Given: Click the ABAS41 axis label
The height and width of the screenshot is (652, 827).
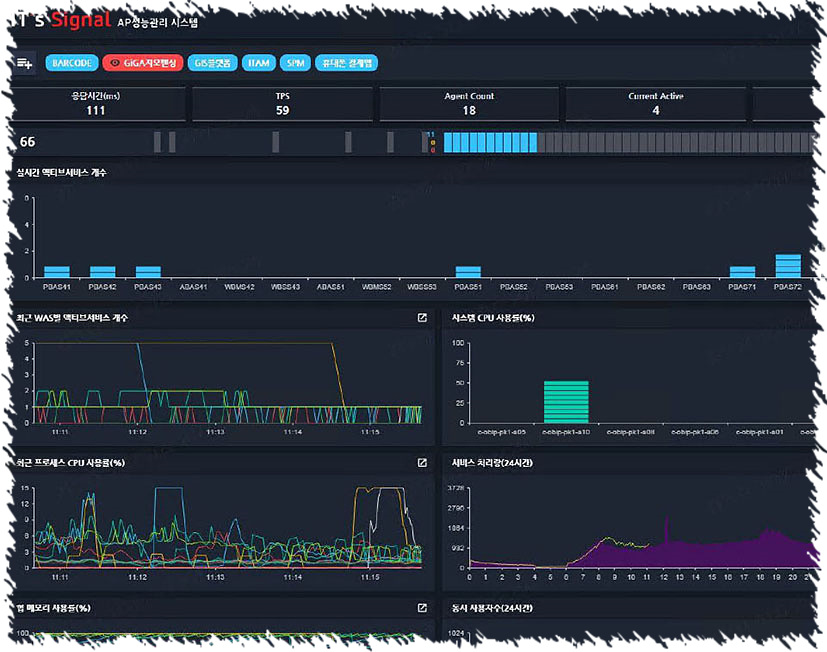Looking at the screenshot, I should 194,287.
